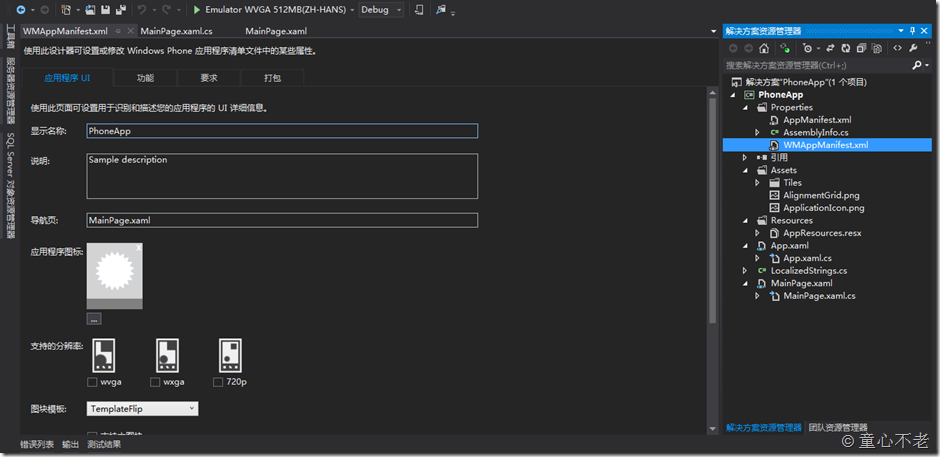Select the 应用程序 UI tab
The height and width of the screenshot is (457, 940).
pyautogui.click(x=67, y=78)
